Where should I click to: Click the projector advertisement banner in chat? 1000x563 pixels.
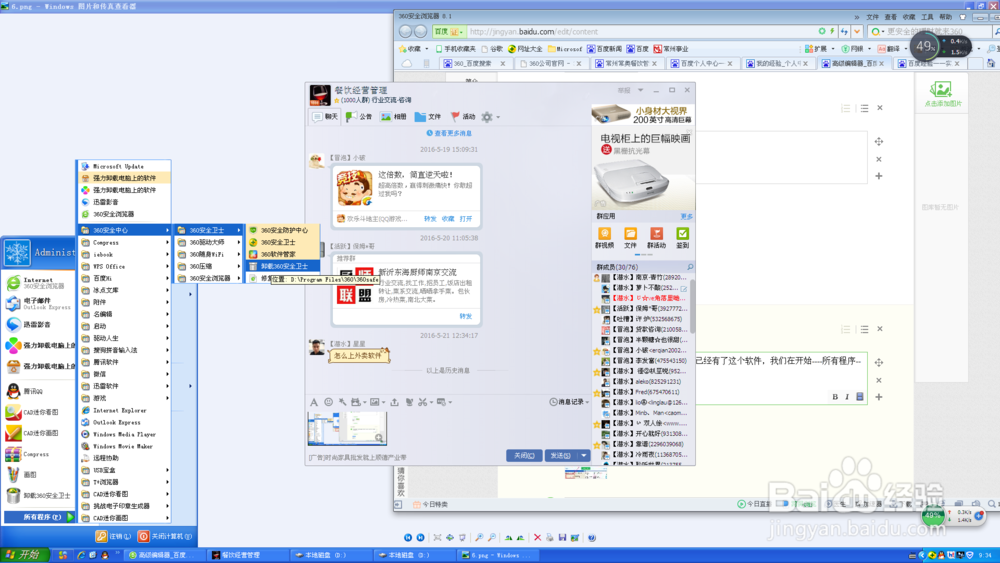point(642,157)
